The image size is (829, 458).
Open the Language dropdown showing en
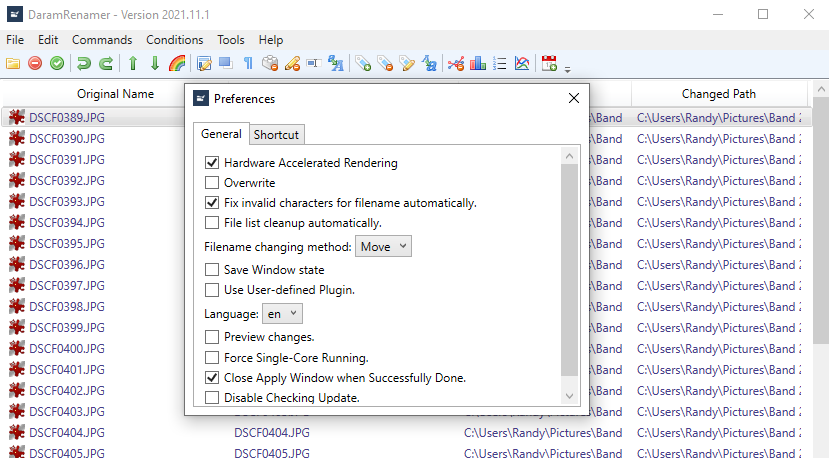pyautogui.click(x=282, y=314)
